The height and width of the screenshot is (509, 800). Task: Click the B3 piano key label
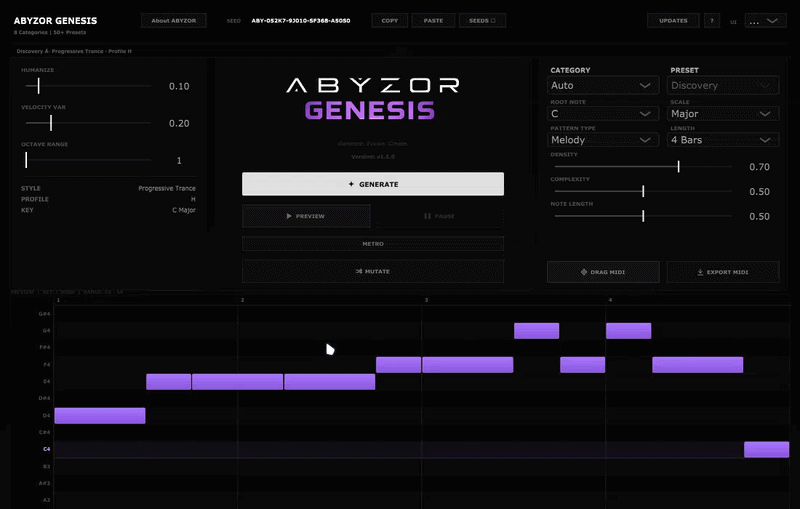click(46, 466)
